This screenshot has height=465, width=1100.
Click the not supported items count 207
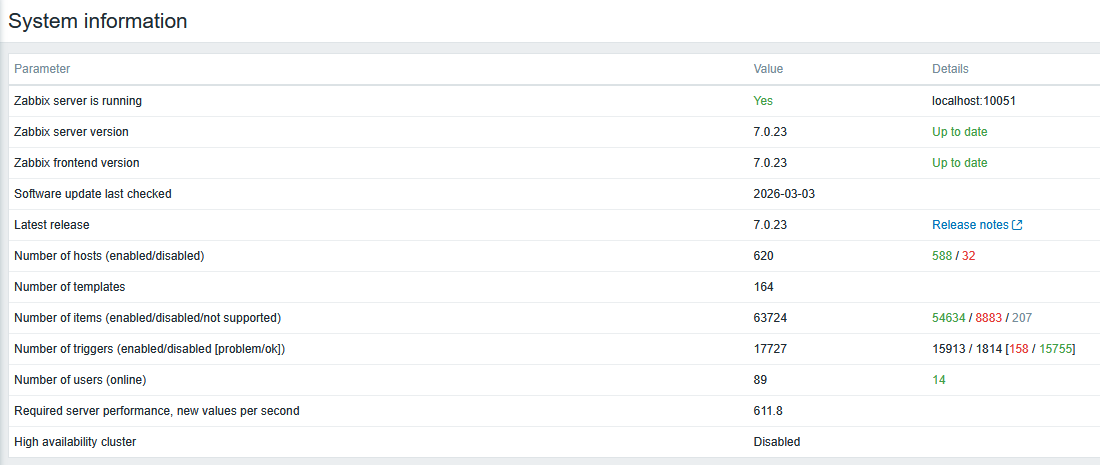click(x=1022, y=318)
